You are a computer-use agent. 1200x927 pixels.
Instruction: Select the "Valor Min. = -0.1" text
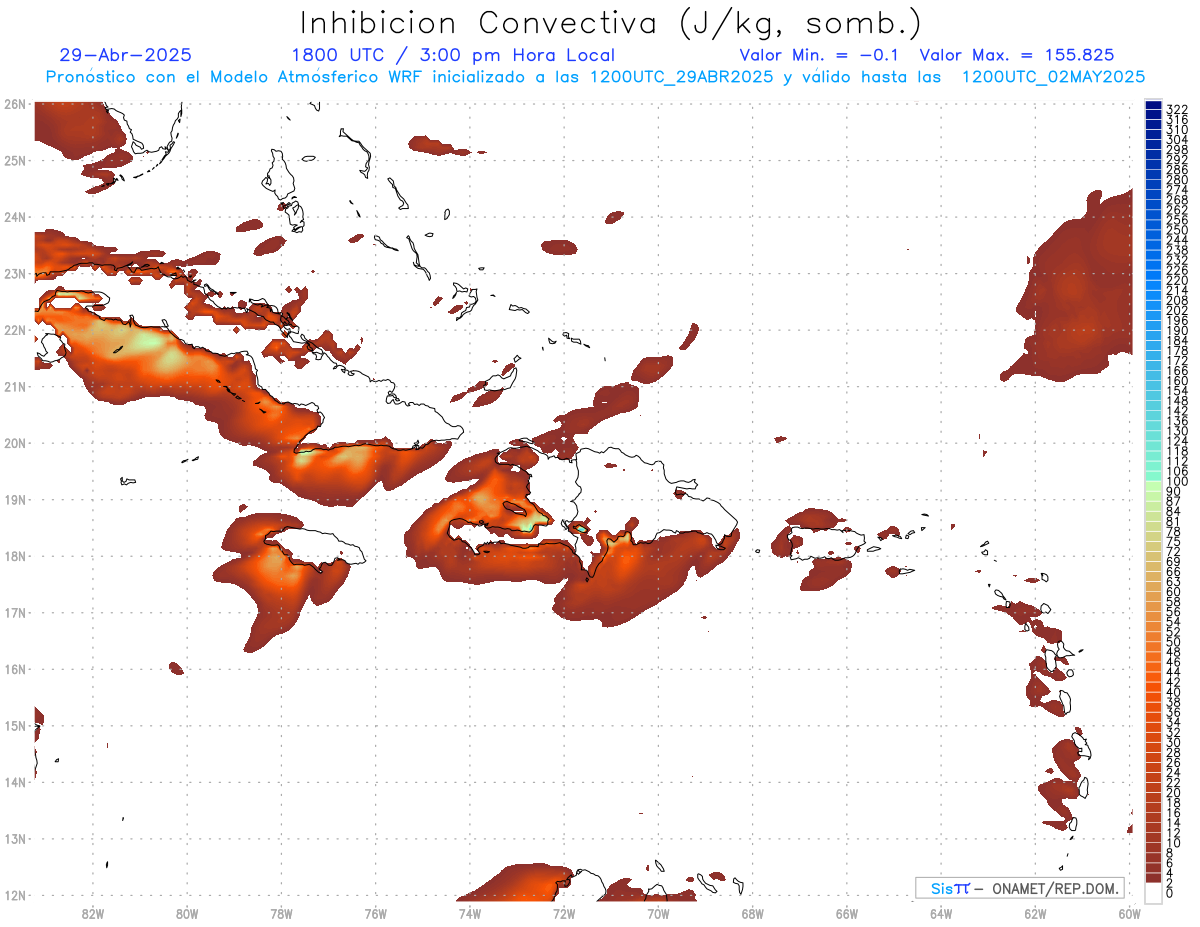click(819, 55)
